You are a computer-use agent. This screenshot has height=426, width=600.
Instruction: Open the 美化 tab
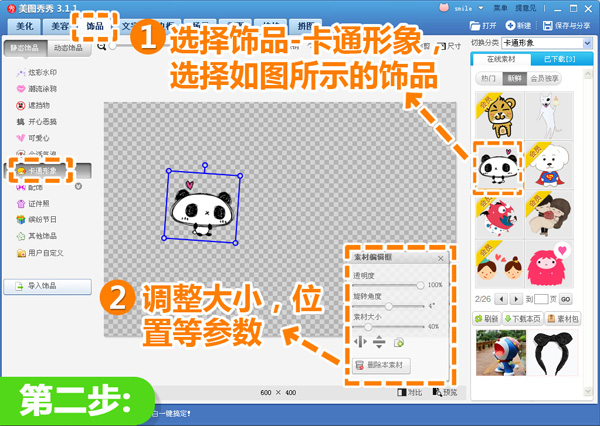tap(25, 26)
